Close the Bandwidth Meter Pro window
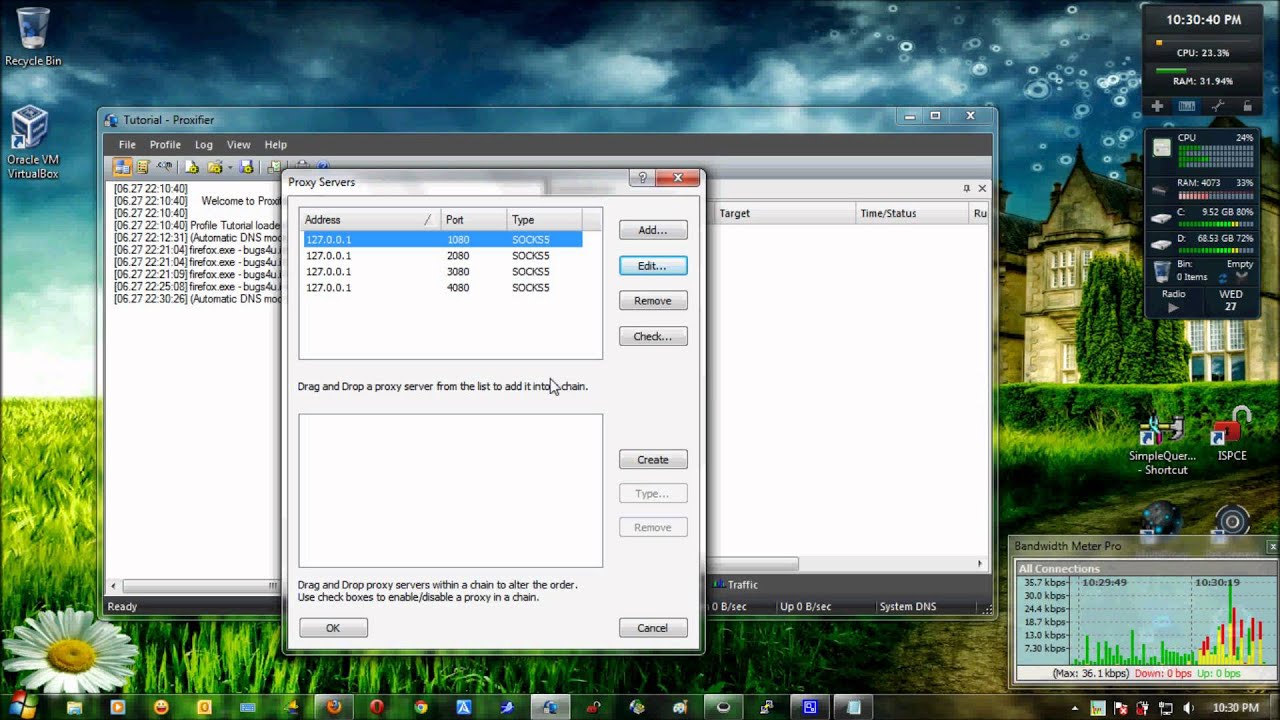This screenshot has width=1280, height=720. (x=1272, y=546)
